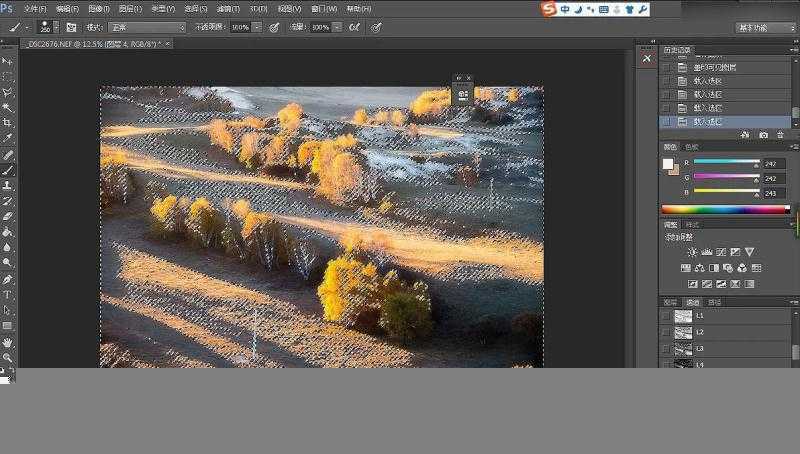
Task: Add a Photo Filter adjustment
Action: (x=728, y=268)
